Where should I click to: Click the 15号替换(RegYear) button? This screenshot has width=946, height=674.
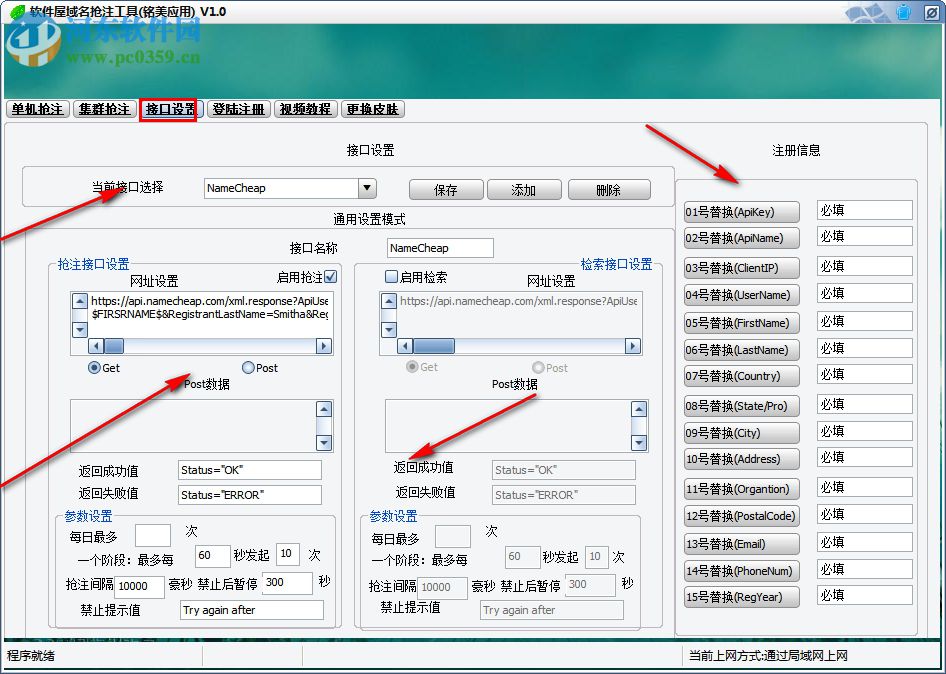coord(741,596)
